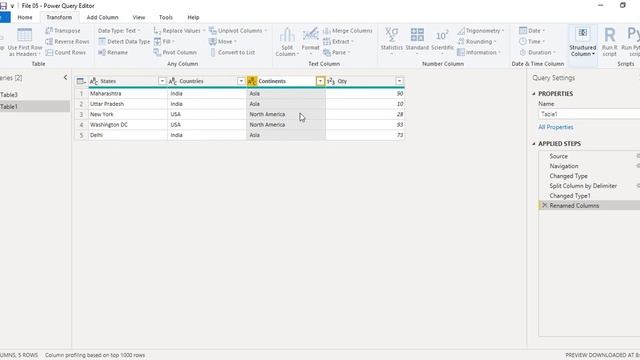
Task: Click Use First Row as Headers
Action: click(x=24, y=42)
